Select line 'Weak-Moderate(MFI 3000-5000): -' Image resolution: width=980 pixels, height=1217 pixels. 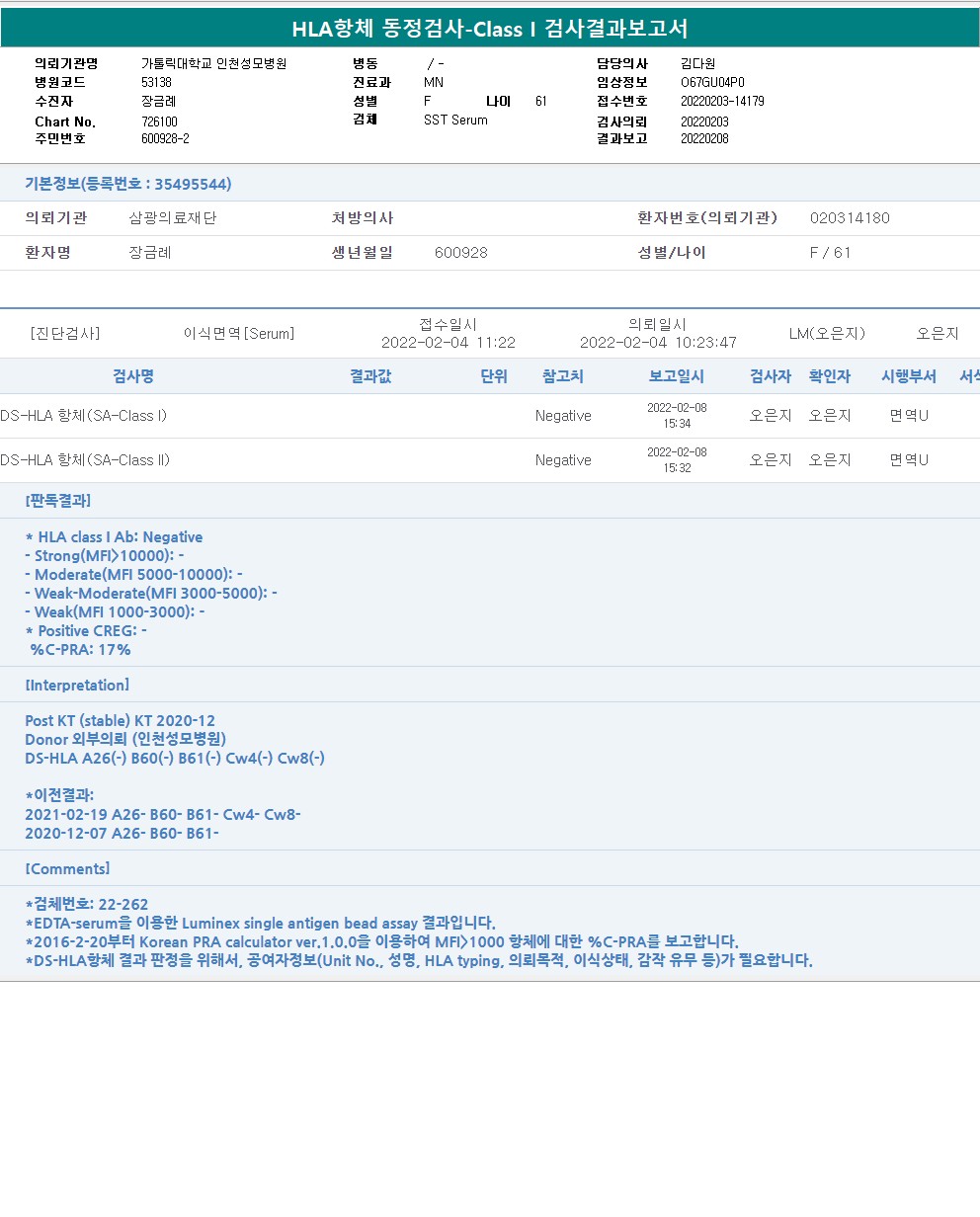click(x=150, y=594)
